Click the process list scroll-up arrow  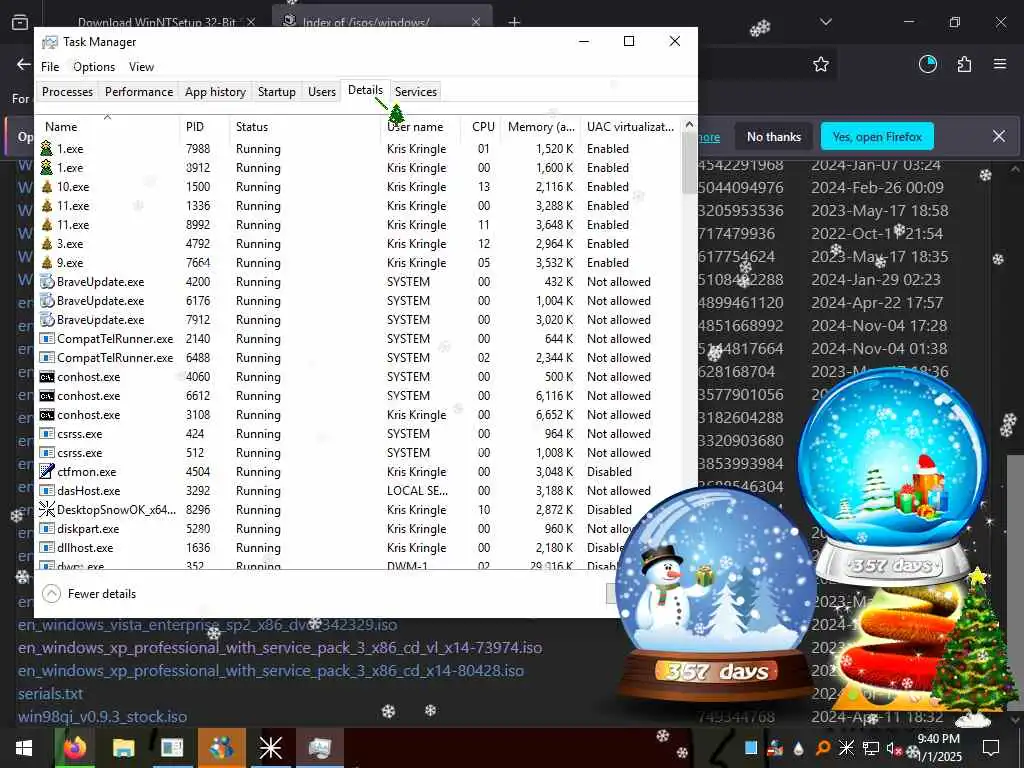[689, 124]
